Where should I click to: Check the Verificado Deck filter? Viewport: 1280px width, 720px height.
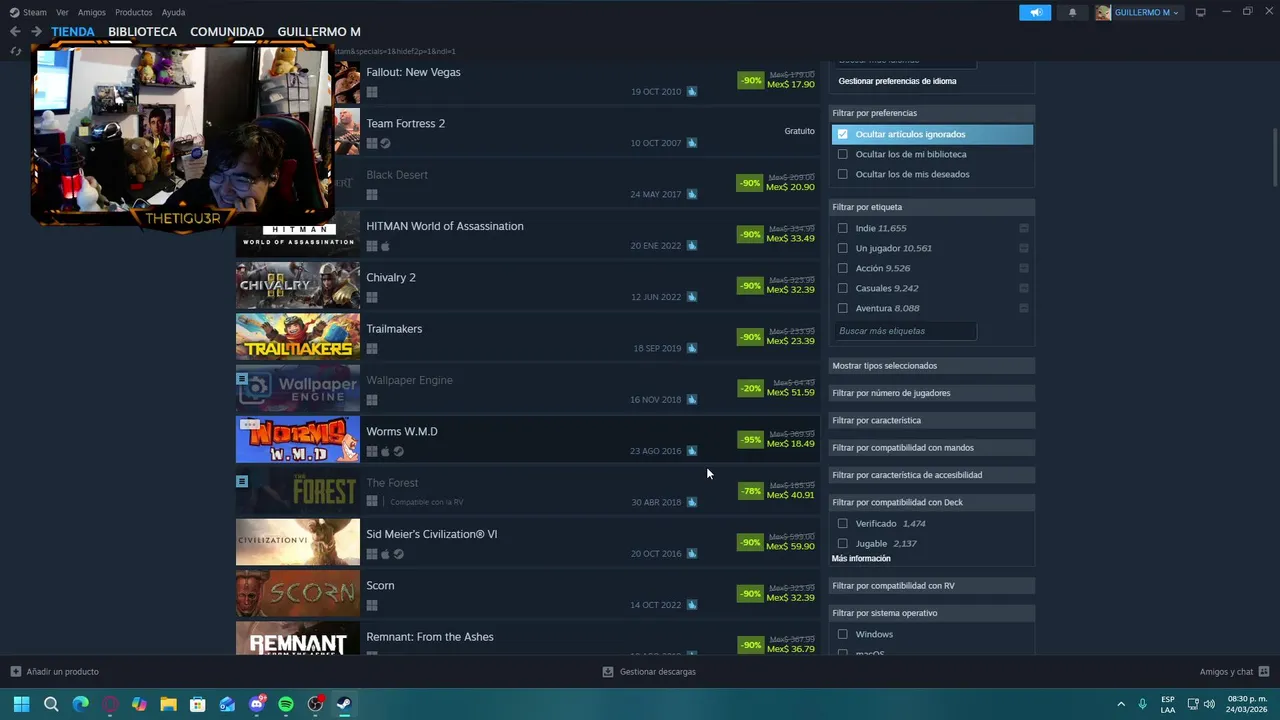point(843,523)
